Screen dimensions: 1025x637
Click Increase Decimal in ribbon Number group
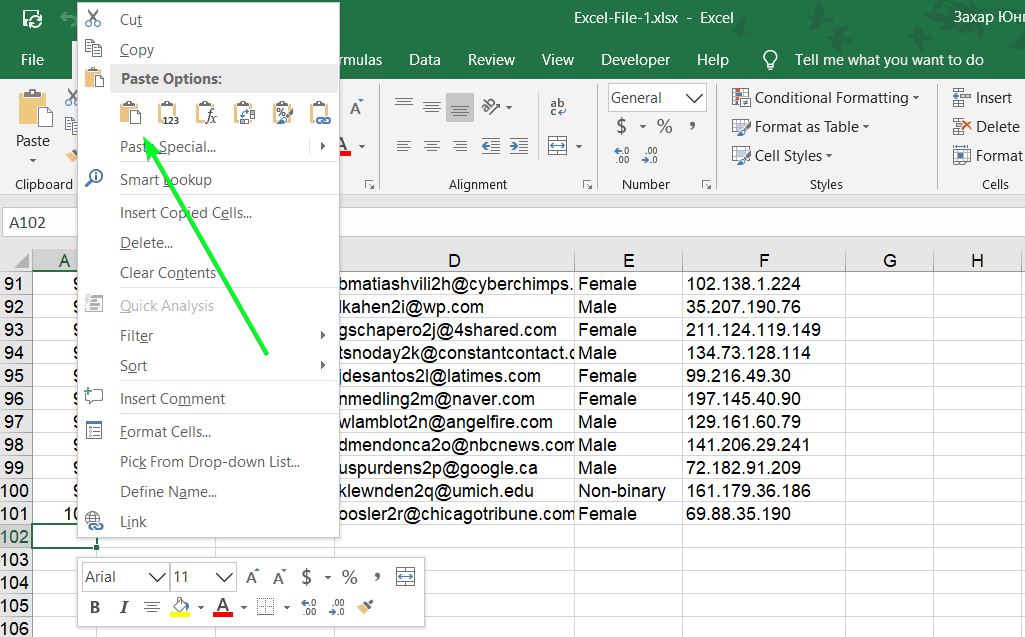pyautogui.click(x=622, y=155)
